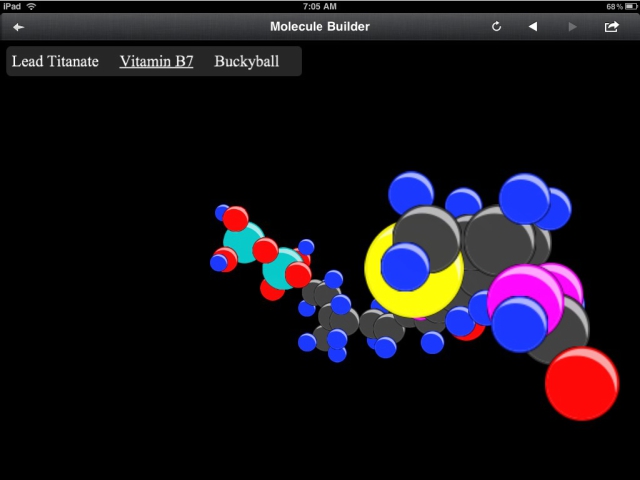This screenshot has width=640, height=480.
Task: Tap the large red atom at bottom right
Action: pyautogui.click(x=582, y=384)
